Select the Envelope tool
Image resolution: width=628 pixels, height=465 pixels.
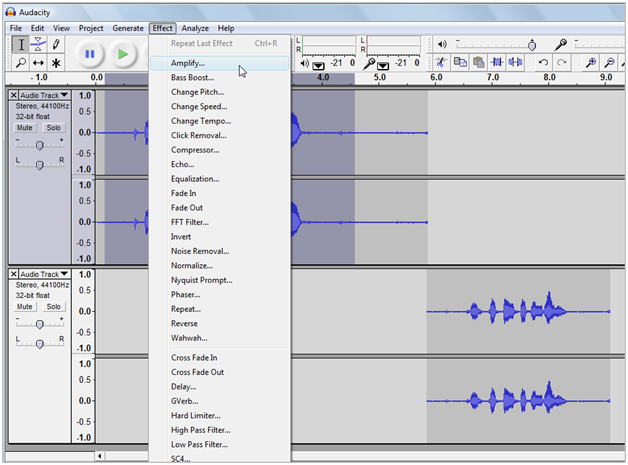pyautogui.click(x=38, y=44)
